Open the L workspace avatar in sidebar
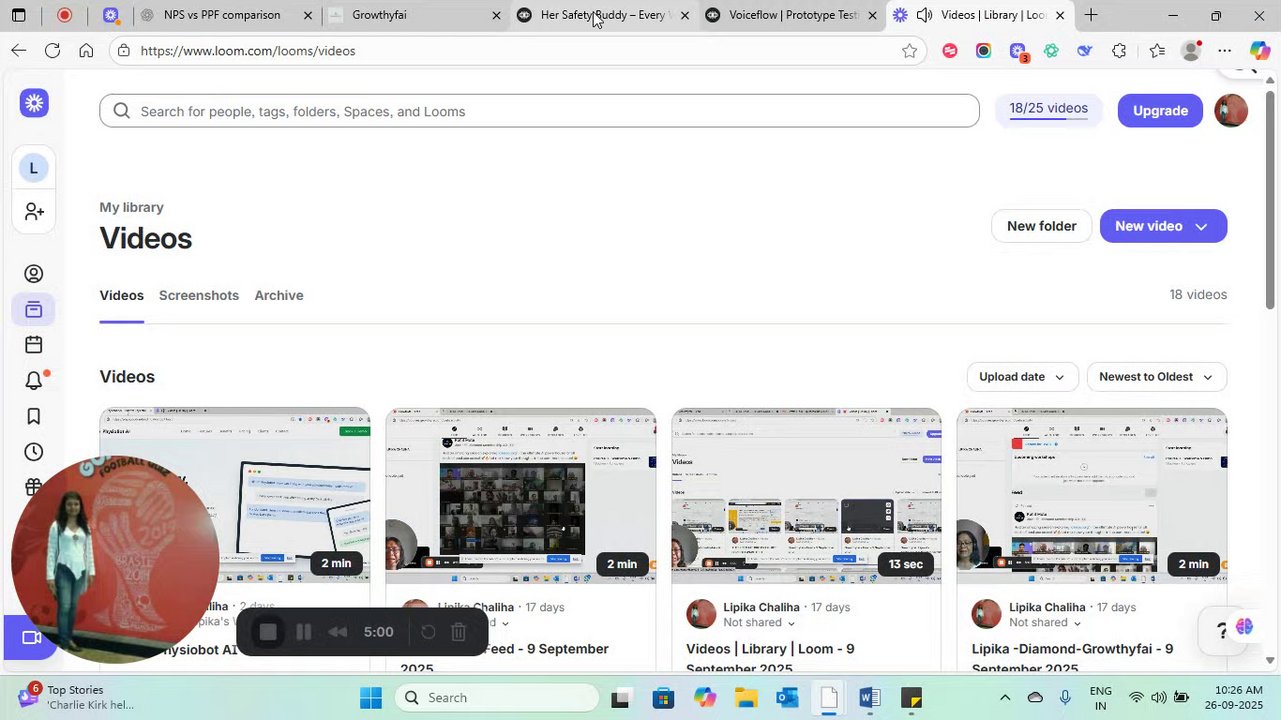1281x720 pixels. coord(33,168)
